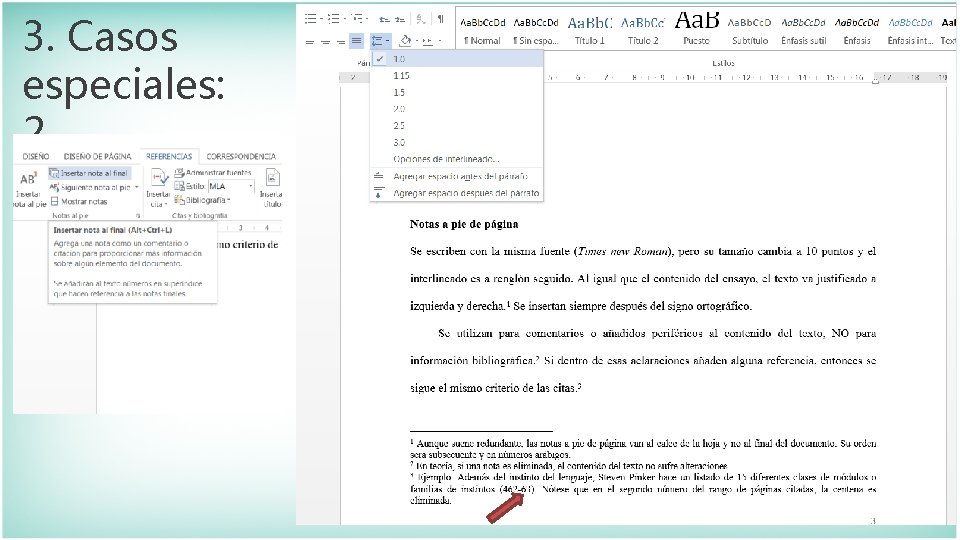Align text to the right
The width and height of the screenshot is (960, 540).
tap(340, 42)
